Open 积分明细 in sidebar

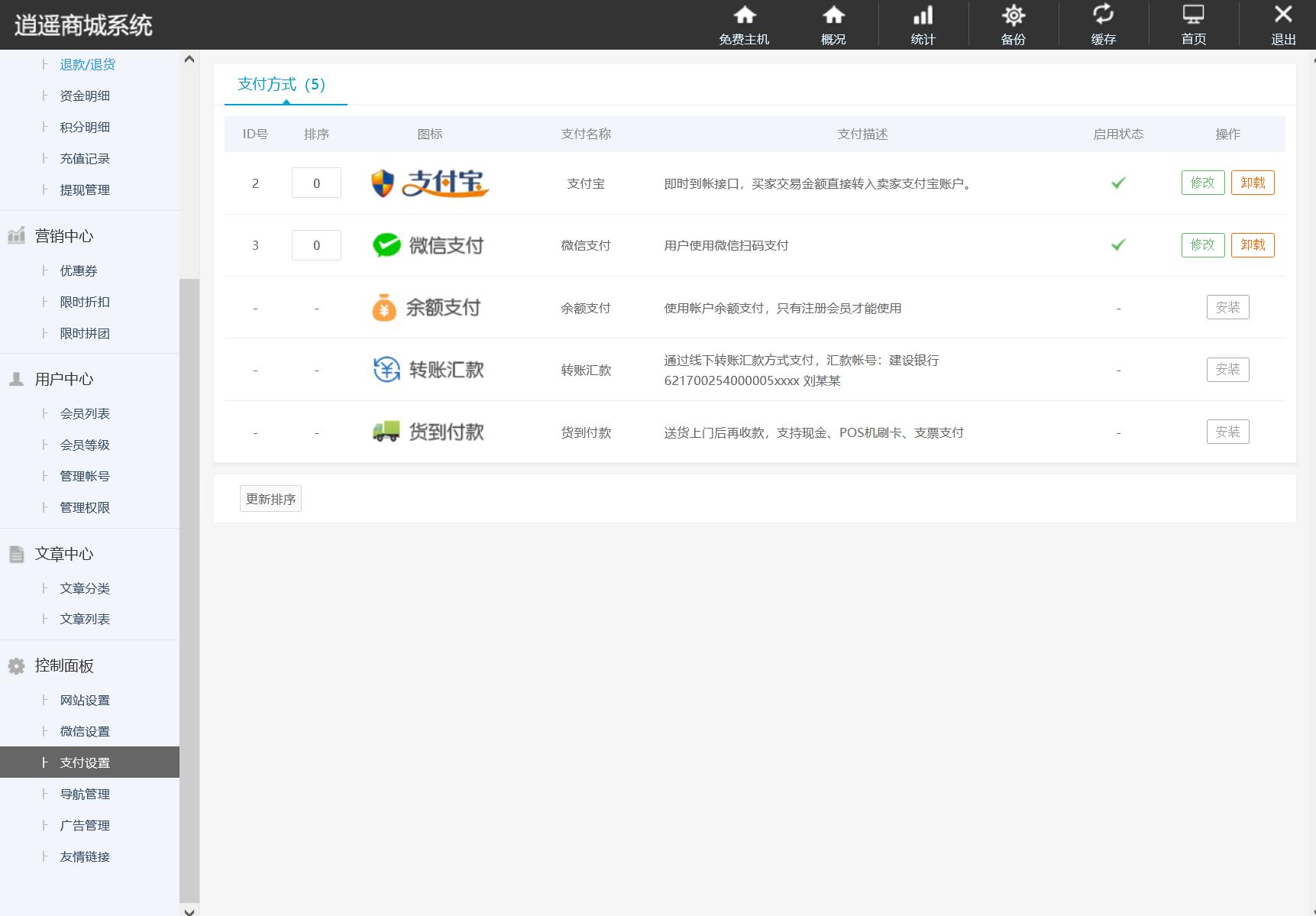[x=85, y=128]
